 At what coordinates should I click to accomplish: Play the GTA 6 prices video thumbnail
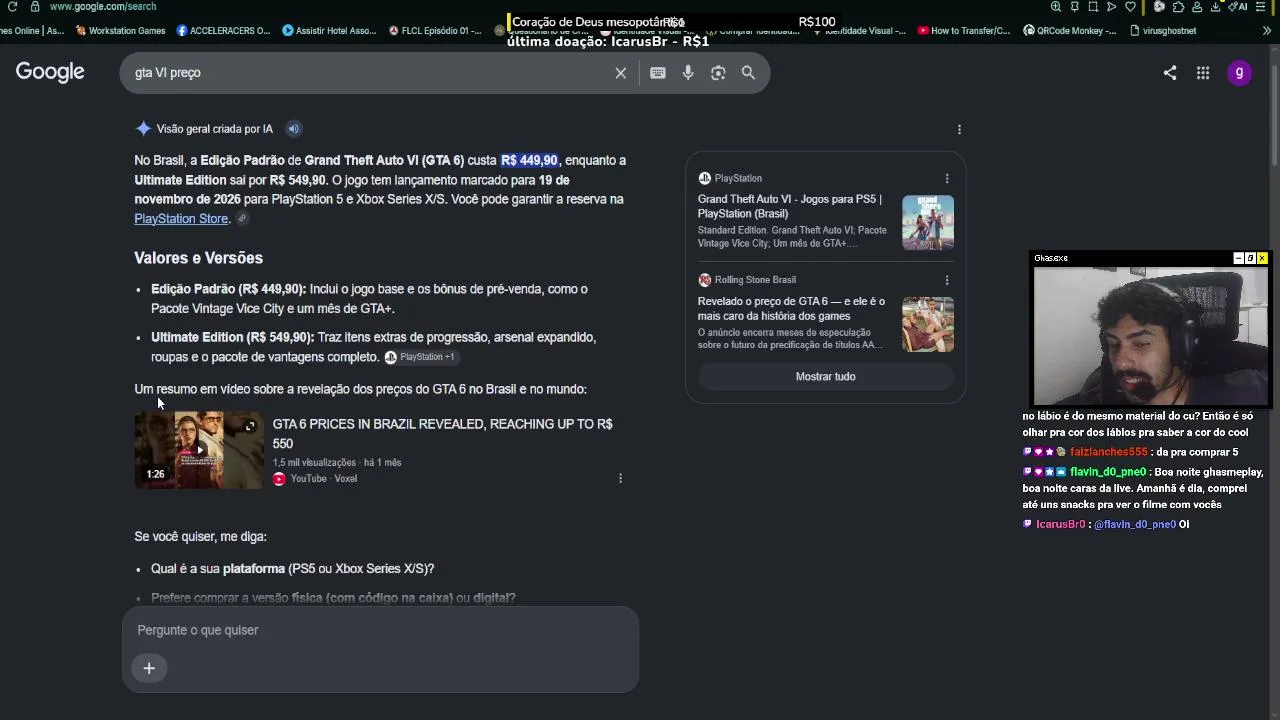coord(199,450)
